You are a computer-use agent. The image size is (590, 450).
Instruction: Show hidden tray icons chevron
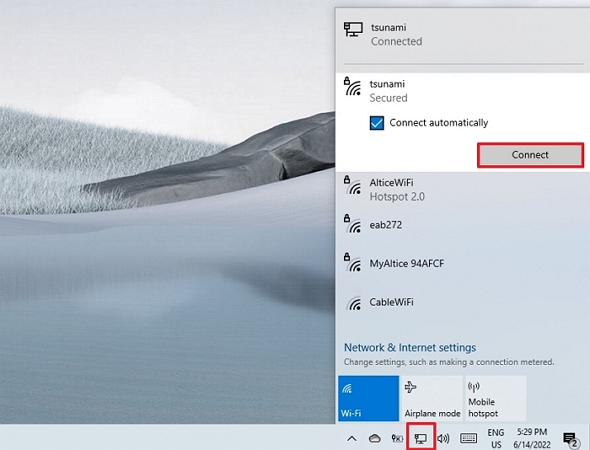tap(352, 438)
